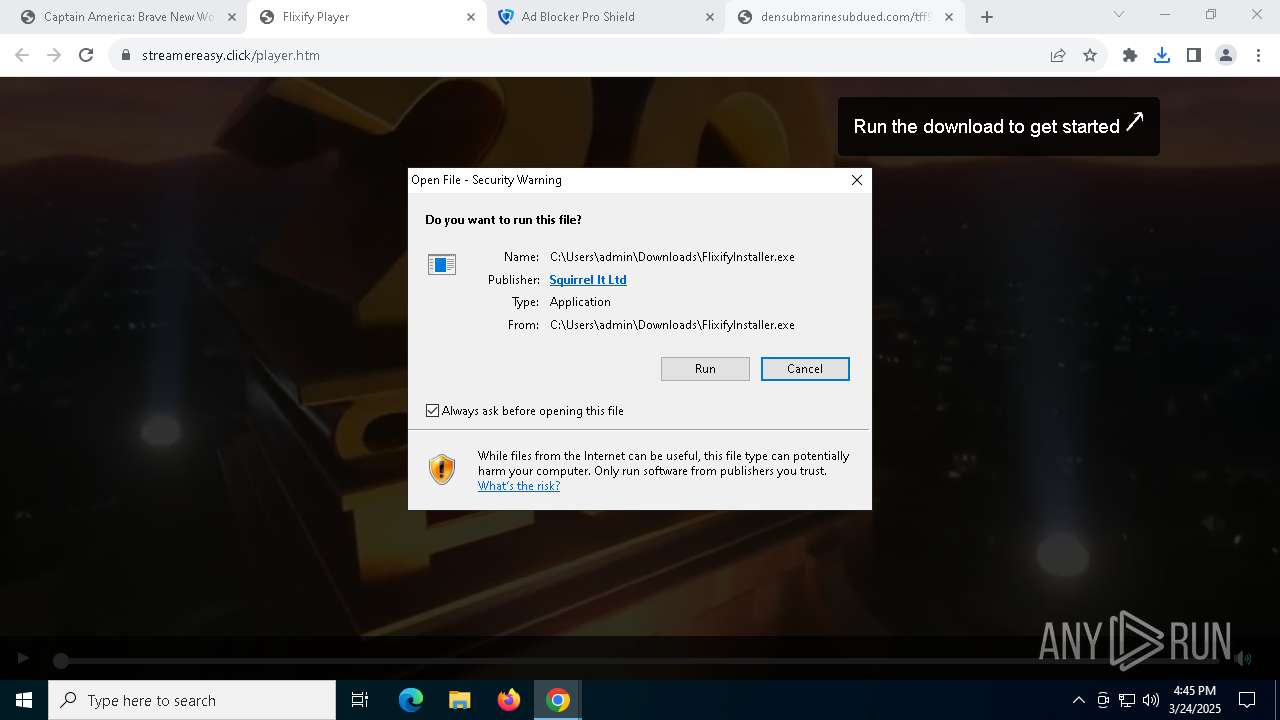Close the densubmarinesubdued.com tab
The height and width of the screenshot is (720, 1280).
coord(949,17)
